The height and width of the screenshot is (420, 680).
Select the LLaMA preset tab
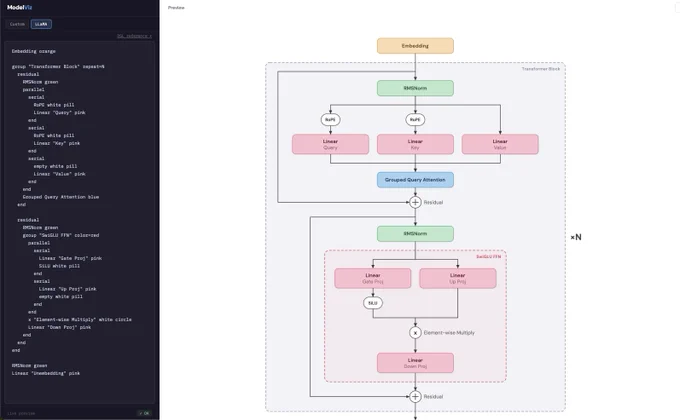pyautogui.click(x=41, y=24)
